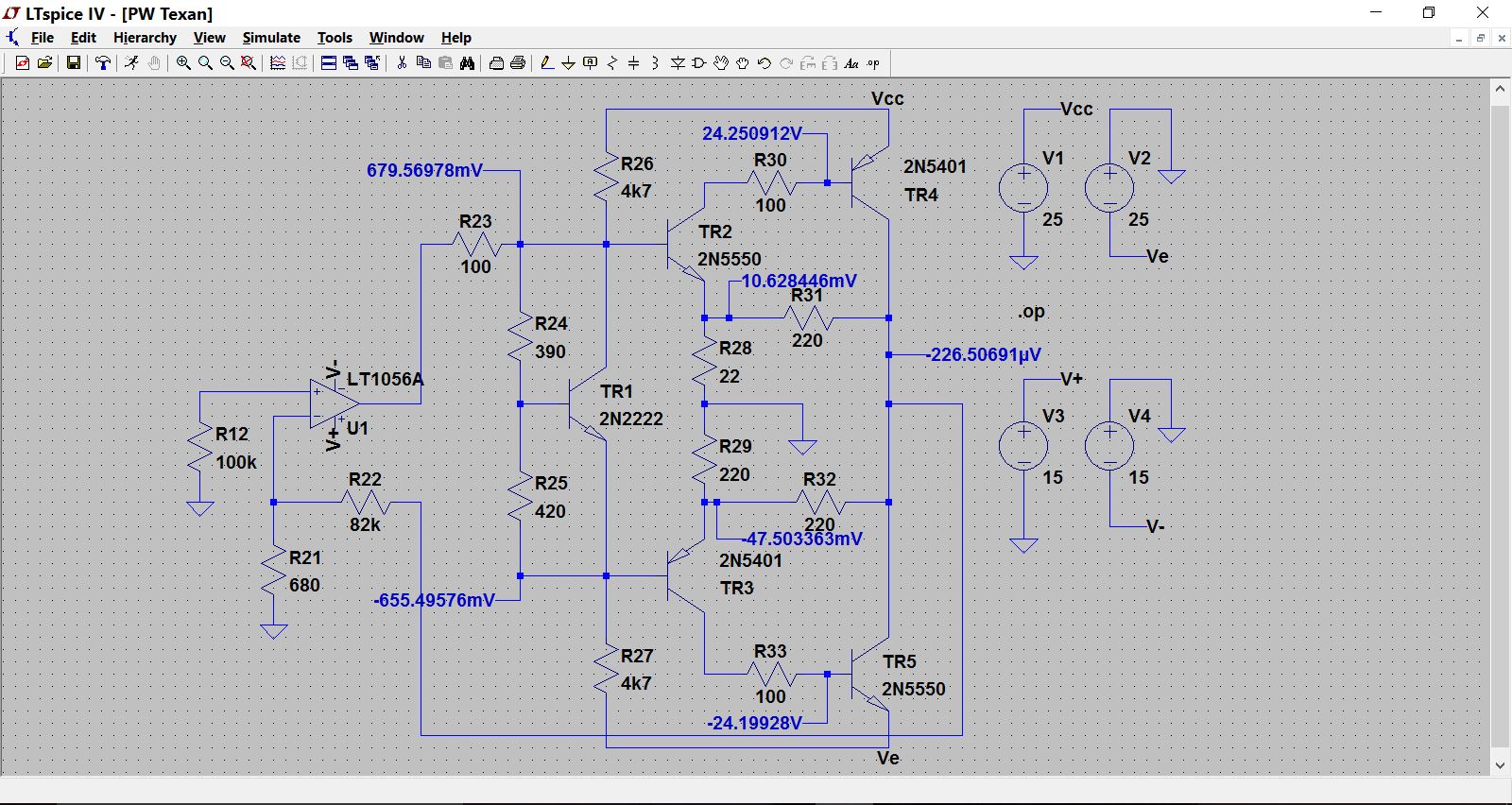The image size is (1512, 805).
Task: Halt simulation with the hand icon
Action: click(x=154, y=63)
